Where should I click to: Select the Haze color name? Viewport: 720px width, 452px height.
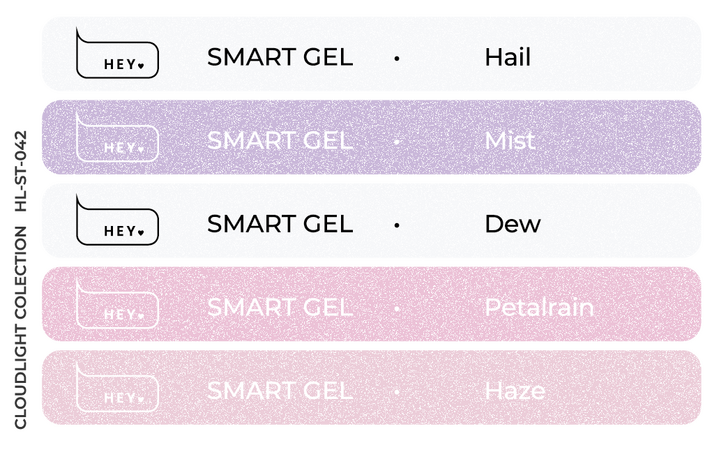click(x=515, y=391)
